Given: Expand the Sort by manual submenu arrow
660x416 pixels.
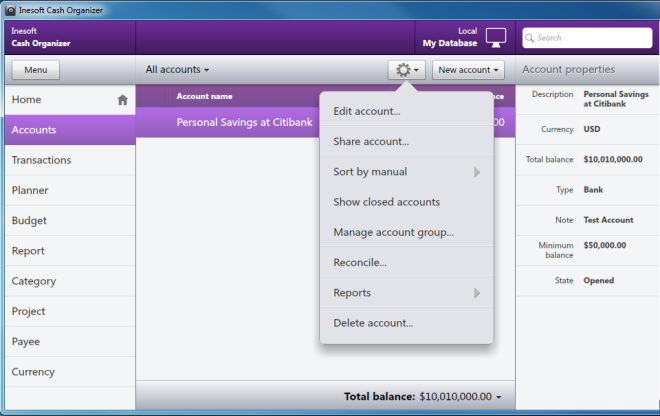Looking at the screenshot, I should tap(477, 172).
